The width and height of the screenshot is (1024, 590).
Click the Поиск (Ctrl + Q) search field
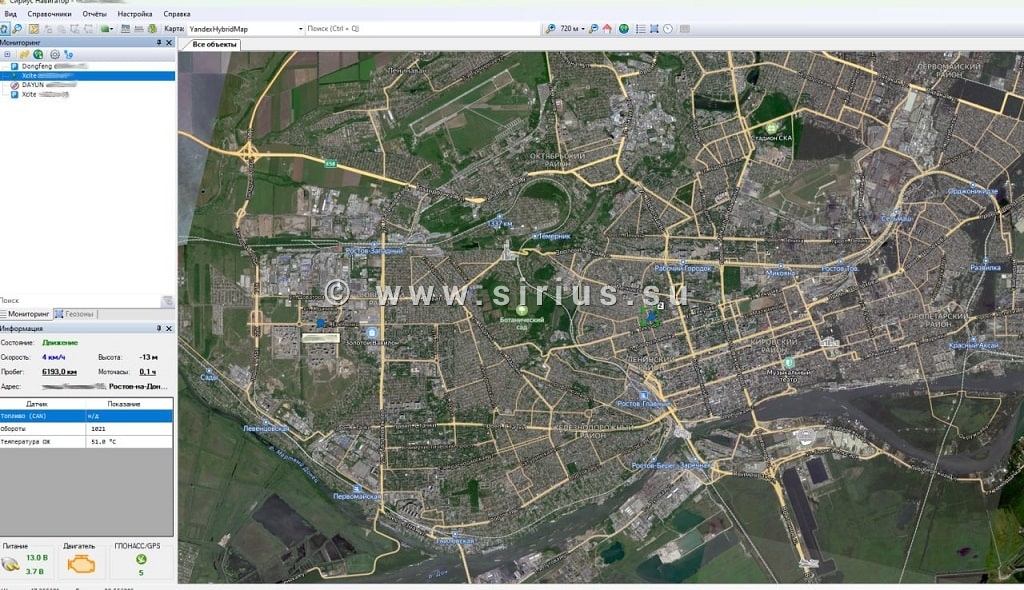(420, 29)
